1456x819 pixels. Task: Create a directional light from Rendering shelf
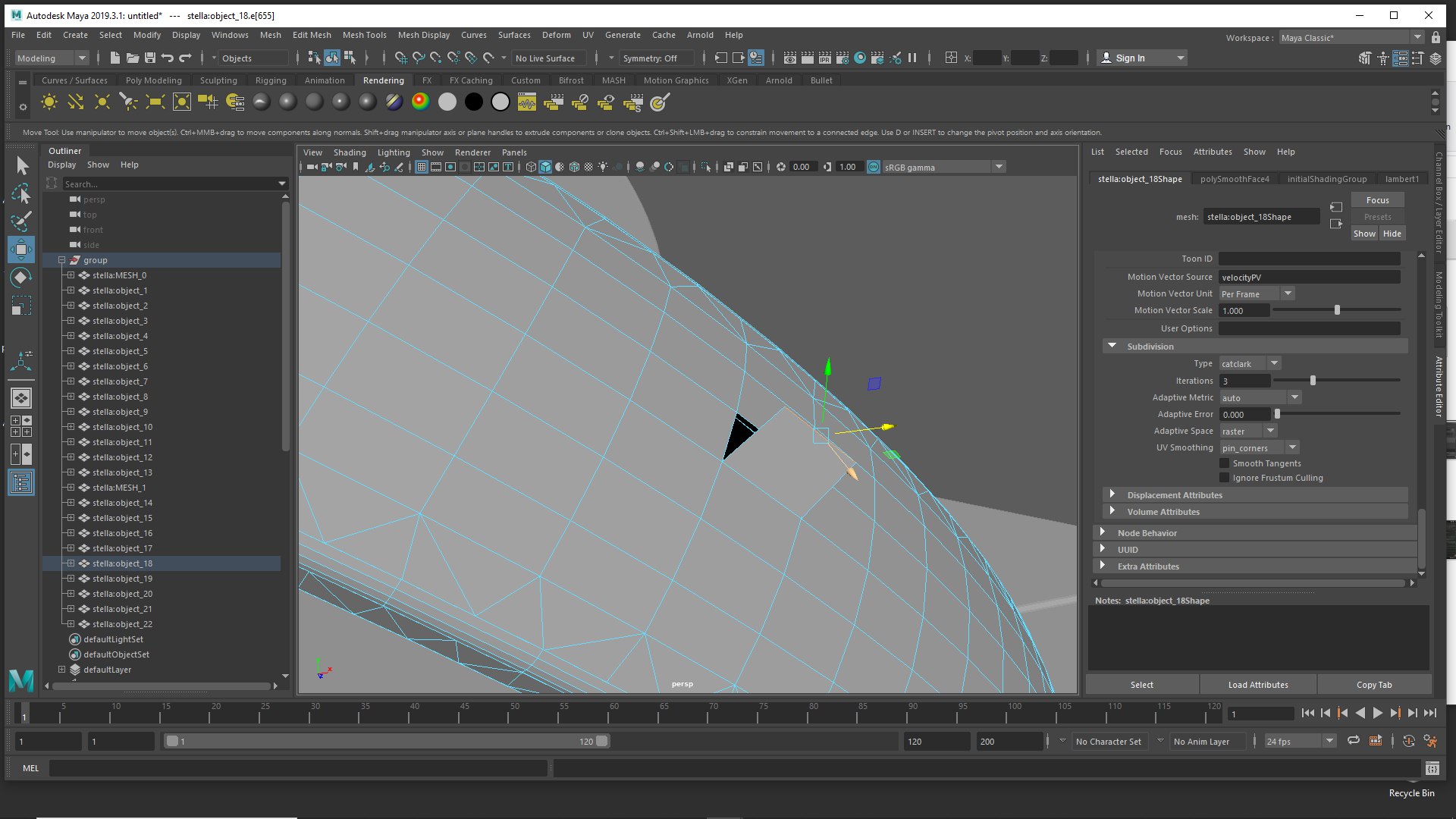tap(76, 102)
